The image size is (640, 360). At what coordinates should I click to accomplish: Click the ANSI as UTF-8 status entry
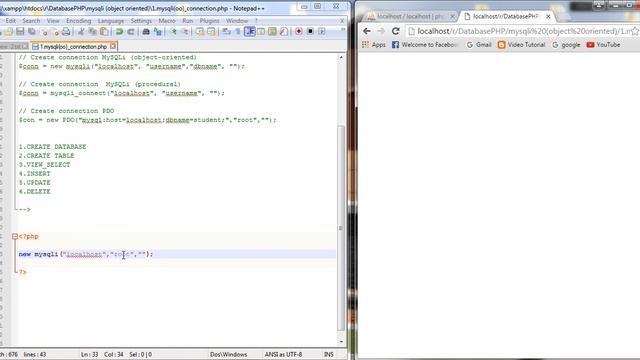pos(283,354)
